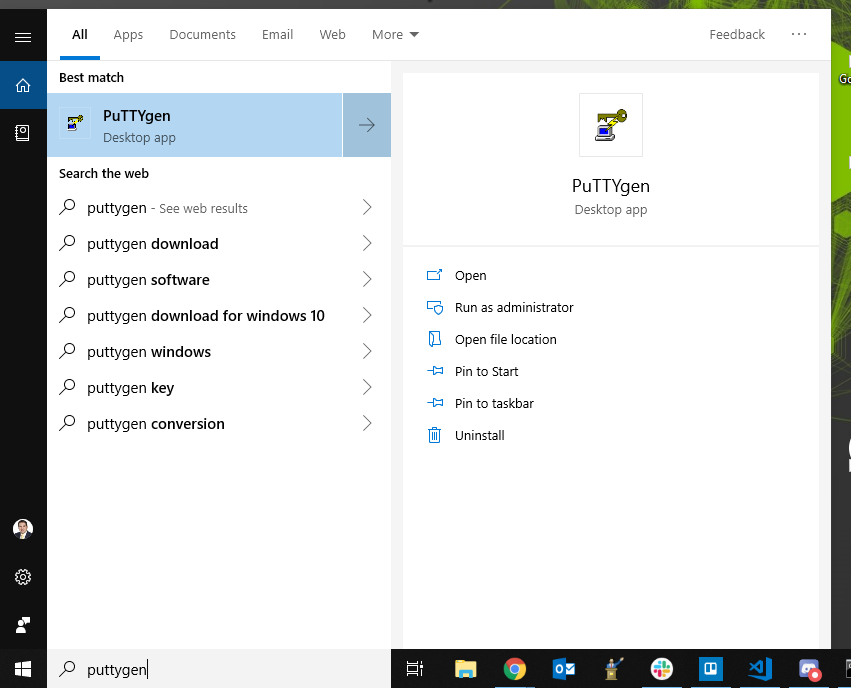Click the Windows Start button
The image size is (851, 688).
(x=23, y=669)
